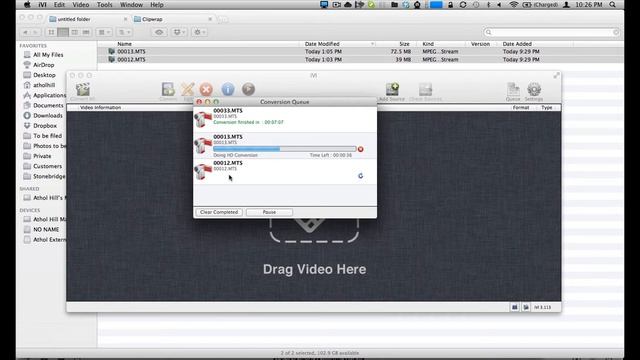Click the Finder back arrow
Screen dimensions: 640x360
pos(26,32)
